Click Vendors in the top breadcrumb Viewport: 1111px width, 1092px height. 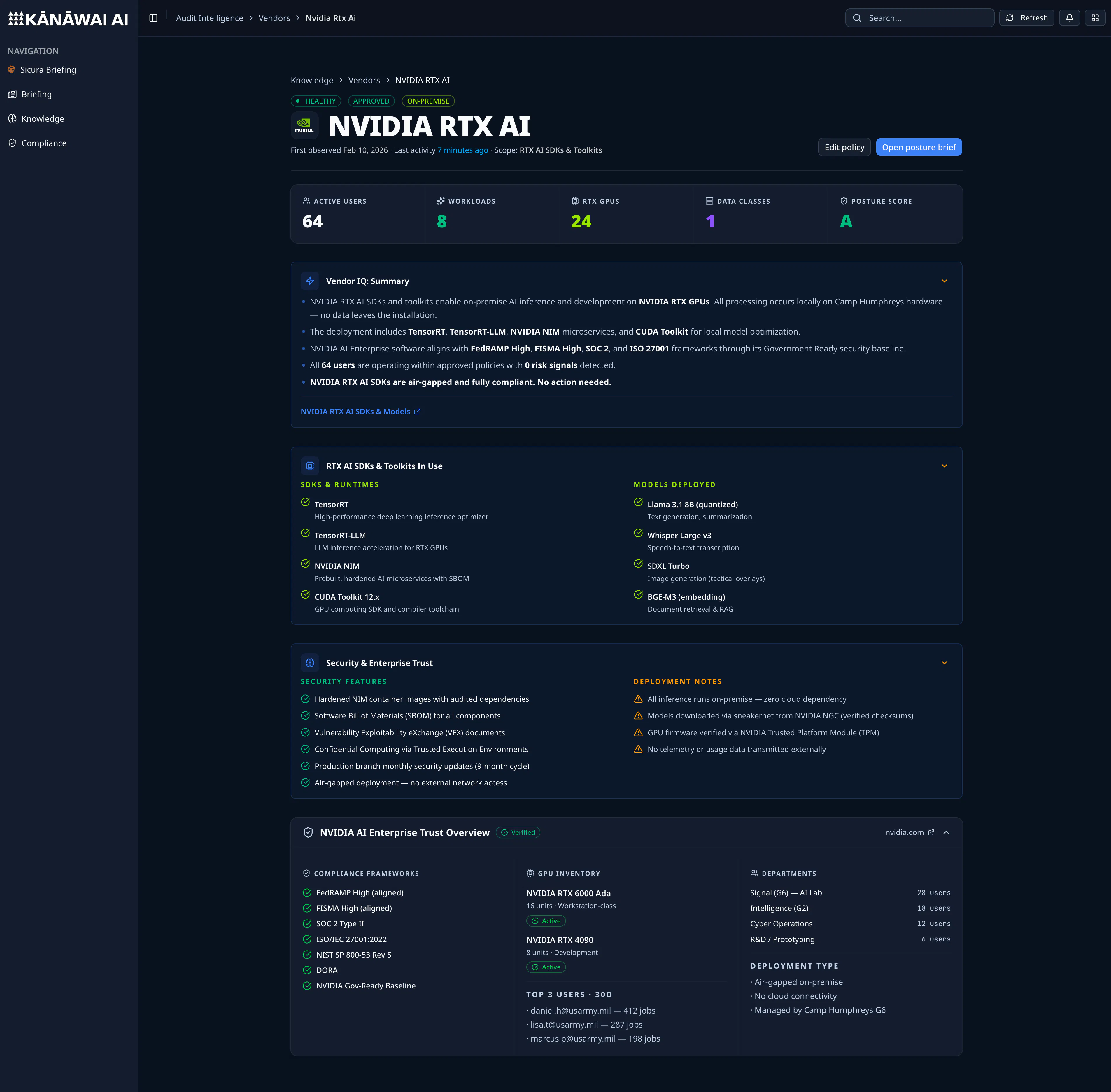pos(274,18)
